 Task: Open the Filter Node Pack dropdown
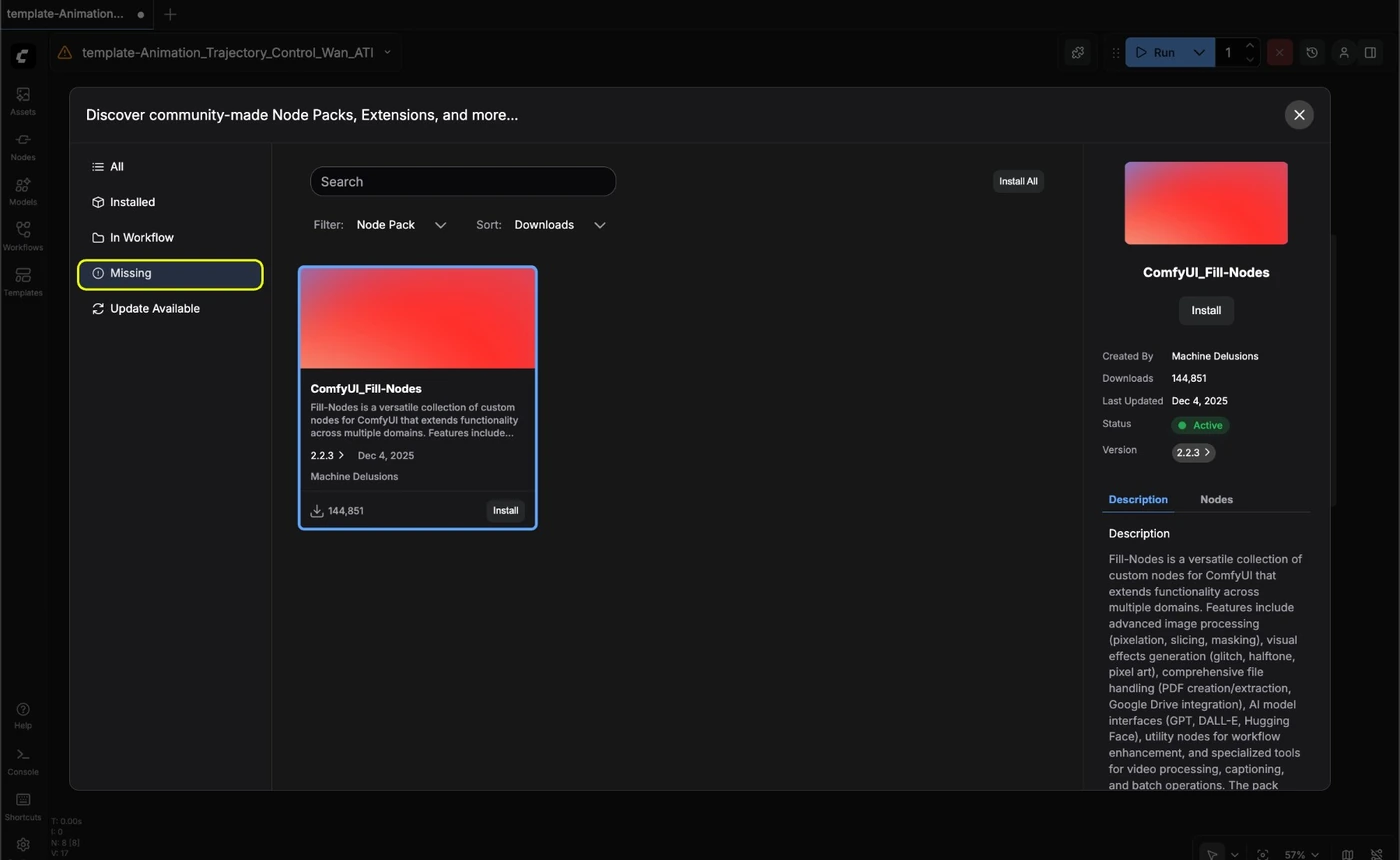pyautogui.click(x=401, y=225)
